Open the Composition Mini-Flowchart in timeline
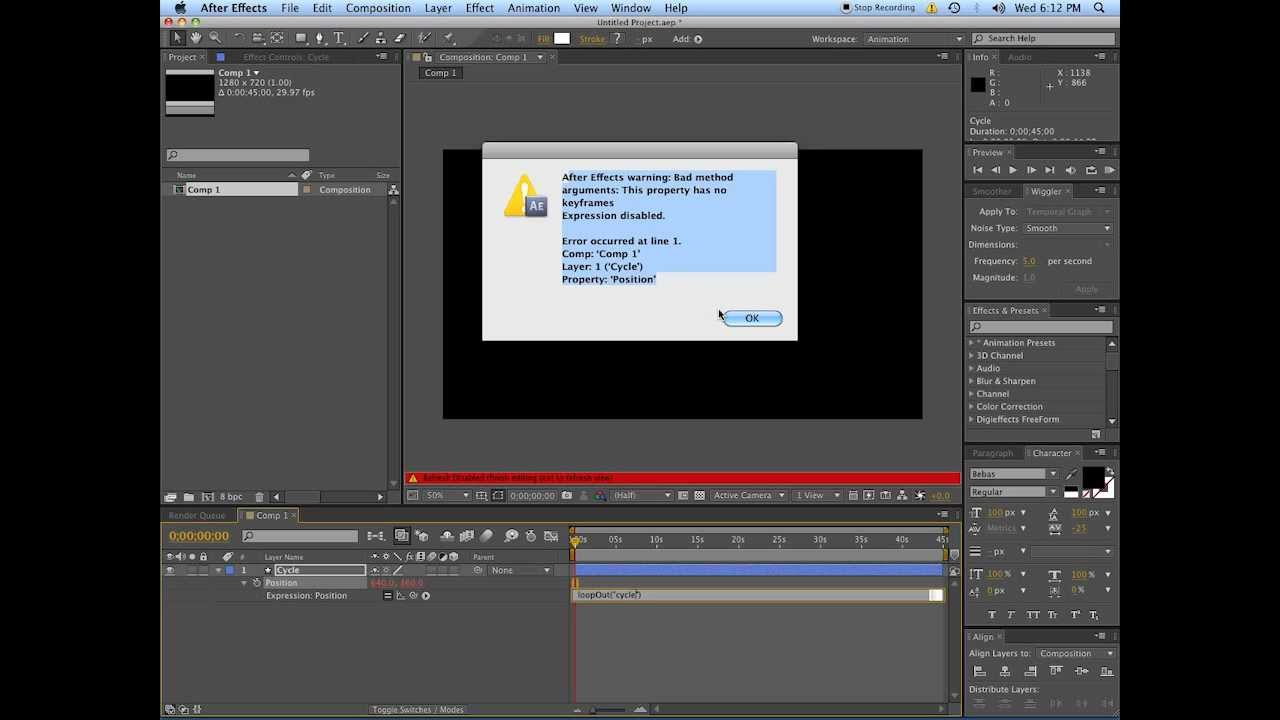This screenshot has height=720, width=1280. click(377, 536)
